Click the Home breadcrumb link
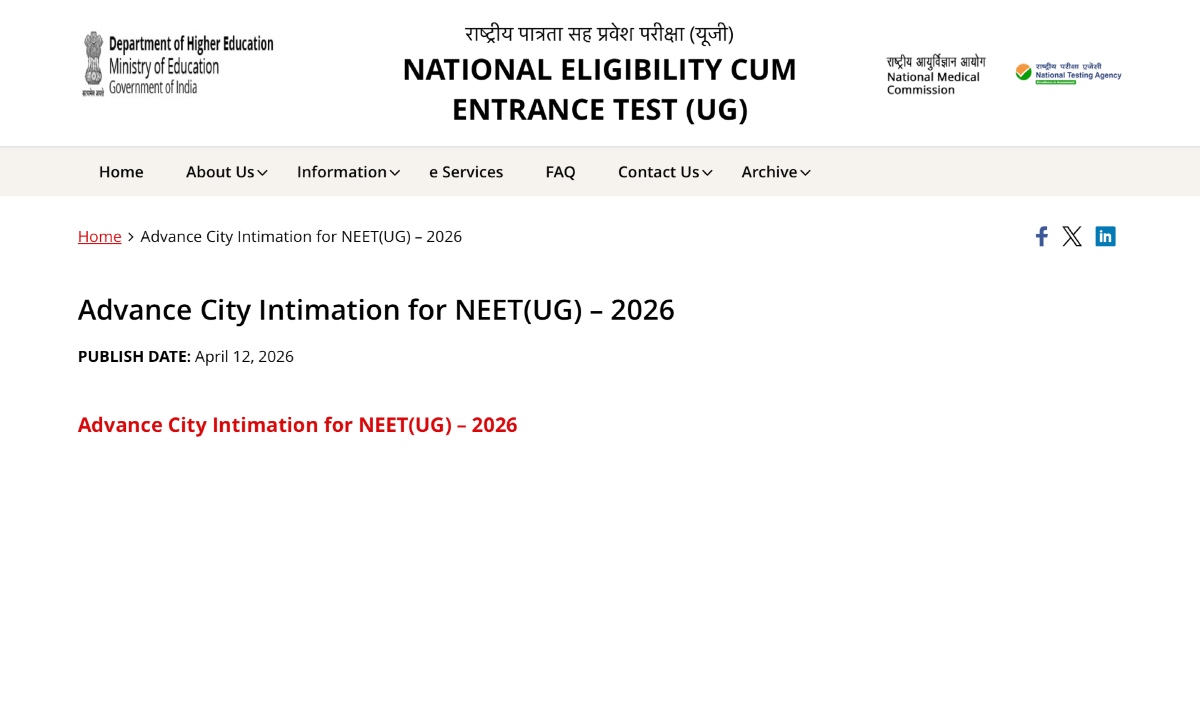The height and width of the screenshot is (720, 1200). click(99, 236)
